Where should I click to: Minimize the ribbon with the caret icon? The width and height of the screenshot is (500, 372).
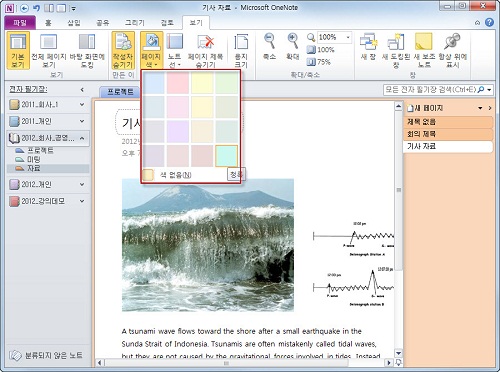(x=478, y=23)
